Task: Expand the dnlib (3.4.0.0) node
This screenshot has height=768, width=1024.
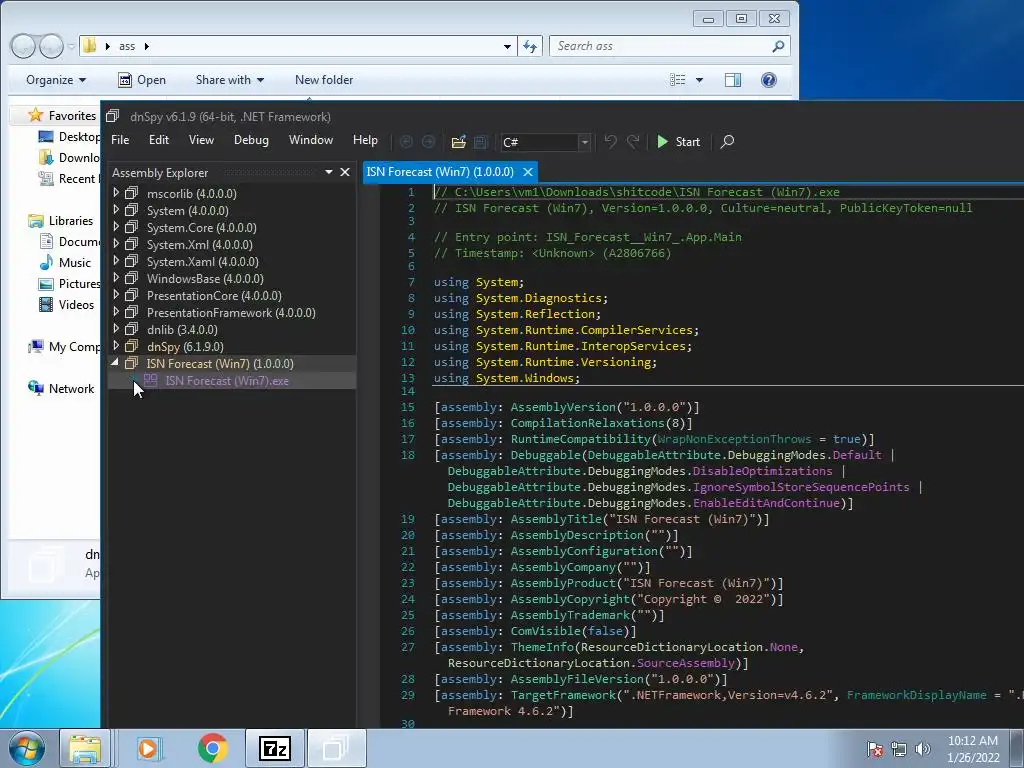Action: coord(116,328)
